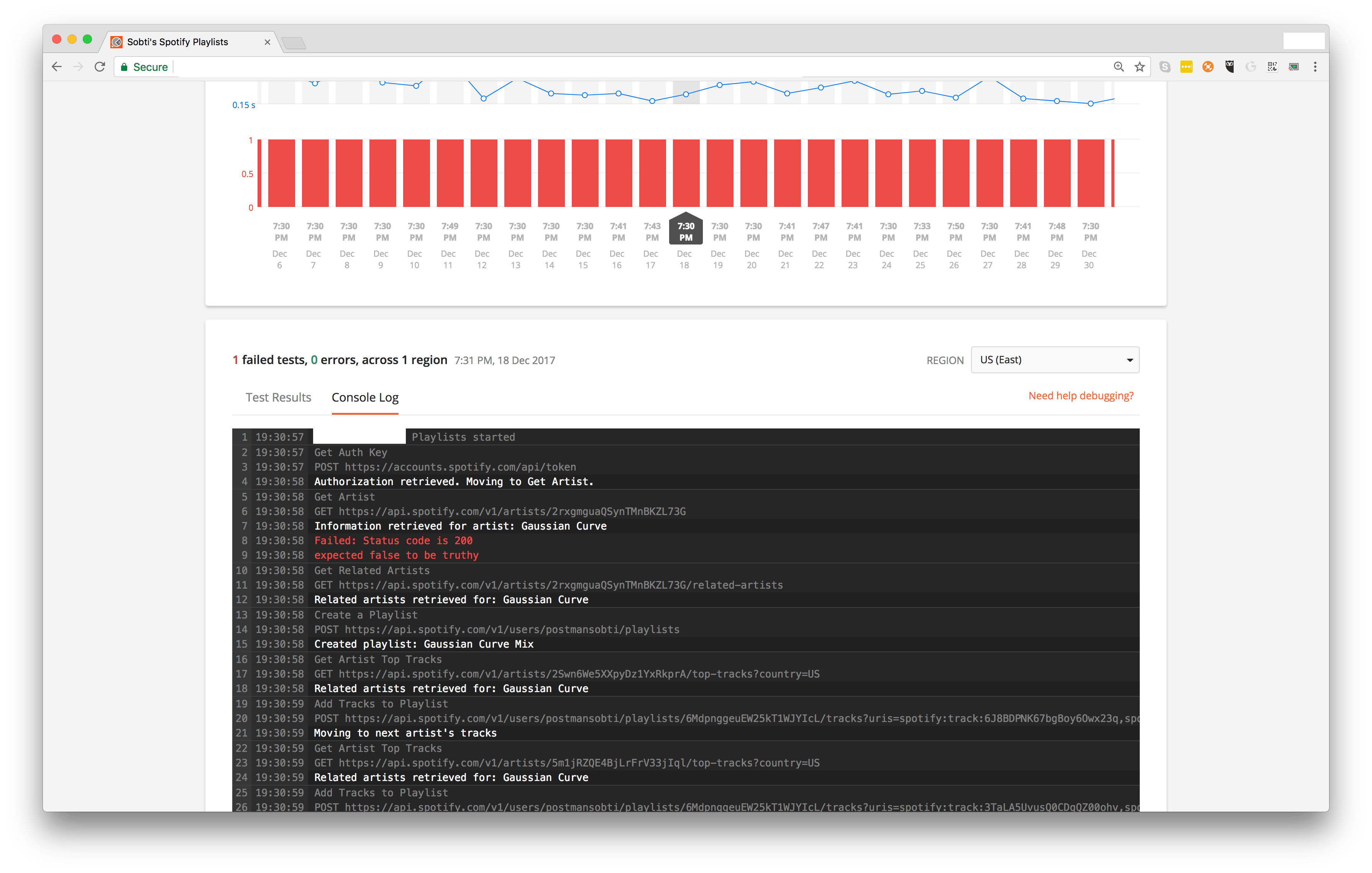
Task: Switch to the Test Results tab
Action: pos(278,398)
